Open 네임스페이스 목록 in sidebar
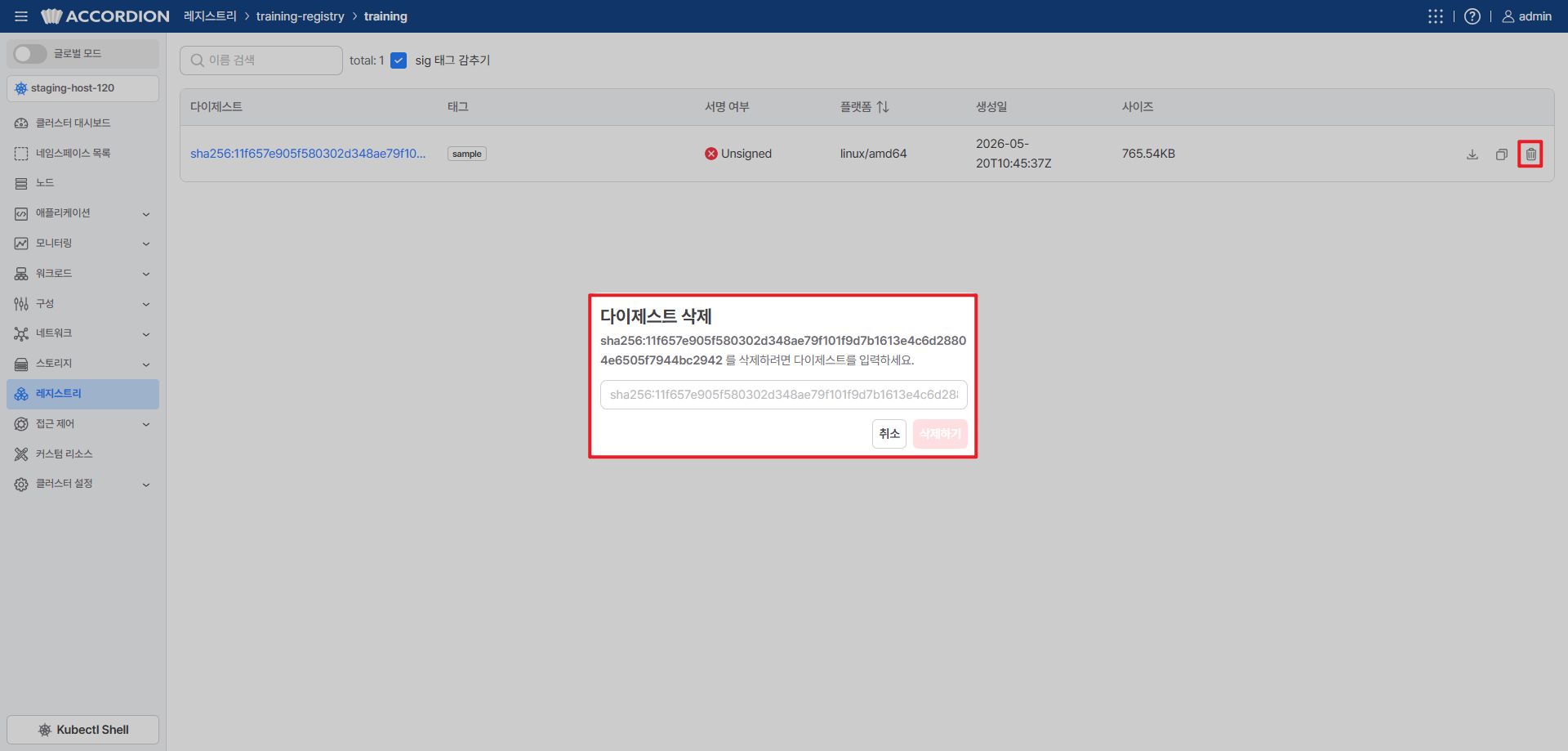Screen dimensions: 1568x751 click(x=82, y=153)
